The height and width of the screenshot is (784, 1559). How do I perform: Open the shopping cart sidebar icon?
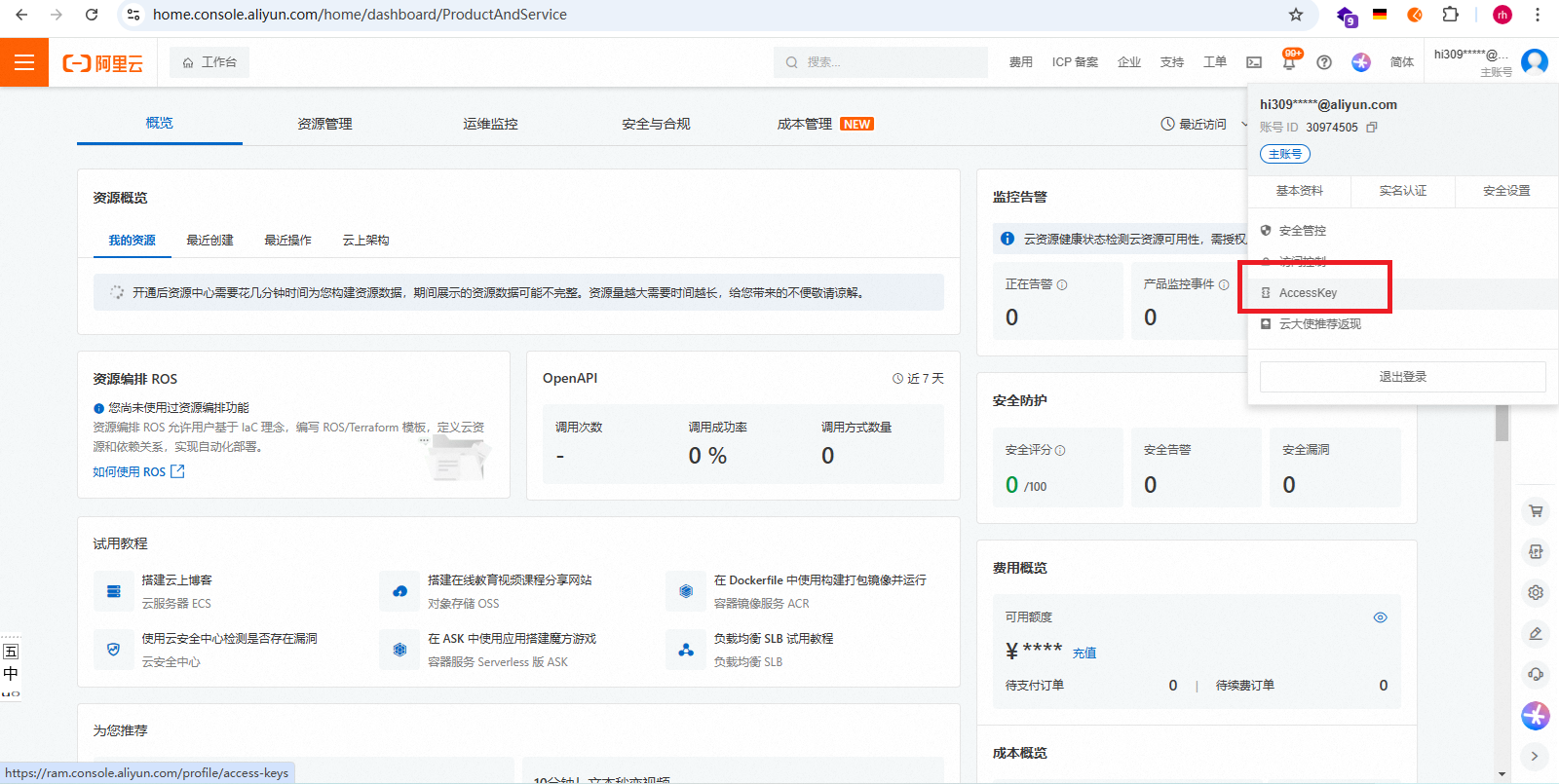tap(1536, 511)
